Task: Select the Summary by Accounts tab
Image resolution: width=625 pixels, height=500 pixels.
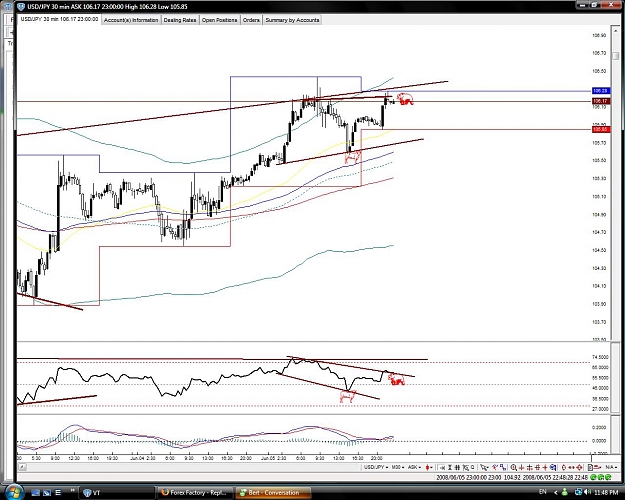Action: (292, 20)
